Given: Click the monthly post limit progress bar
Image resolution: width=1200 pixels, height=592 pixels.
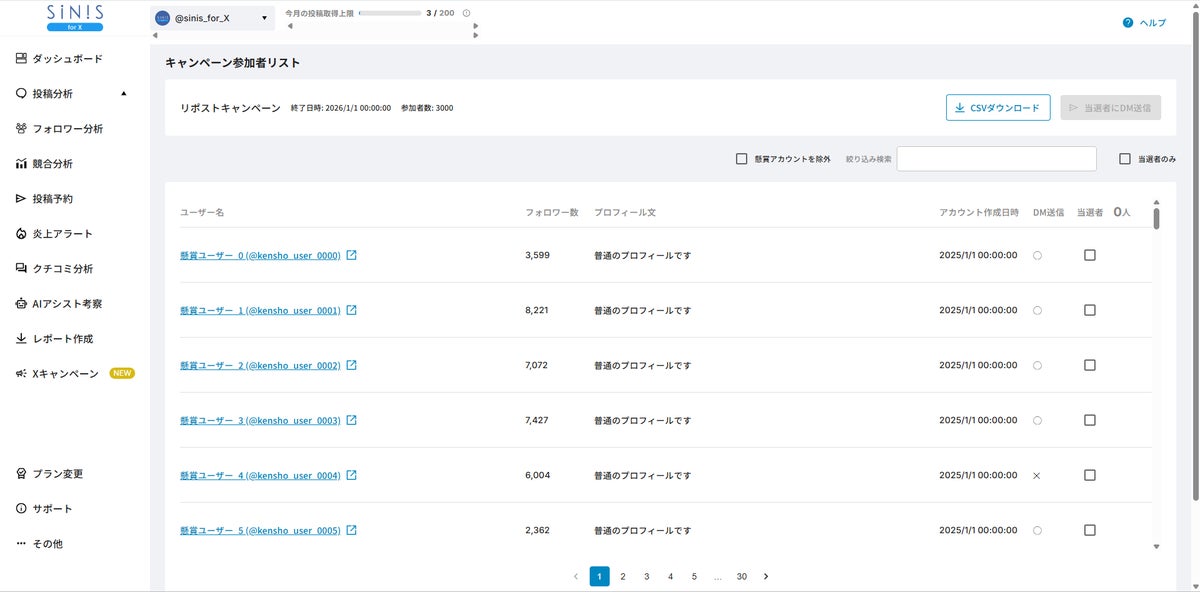Looking at the screenshot, I should tap(389, 14).
